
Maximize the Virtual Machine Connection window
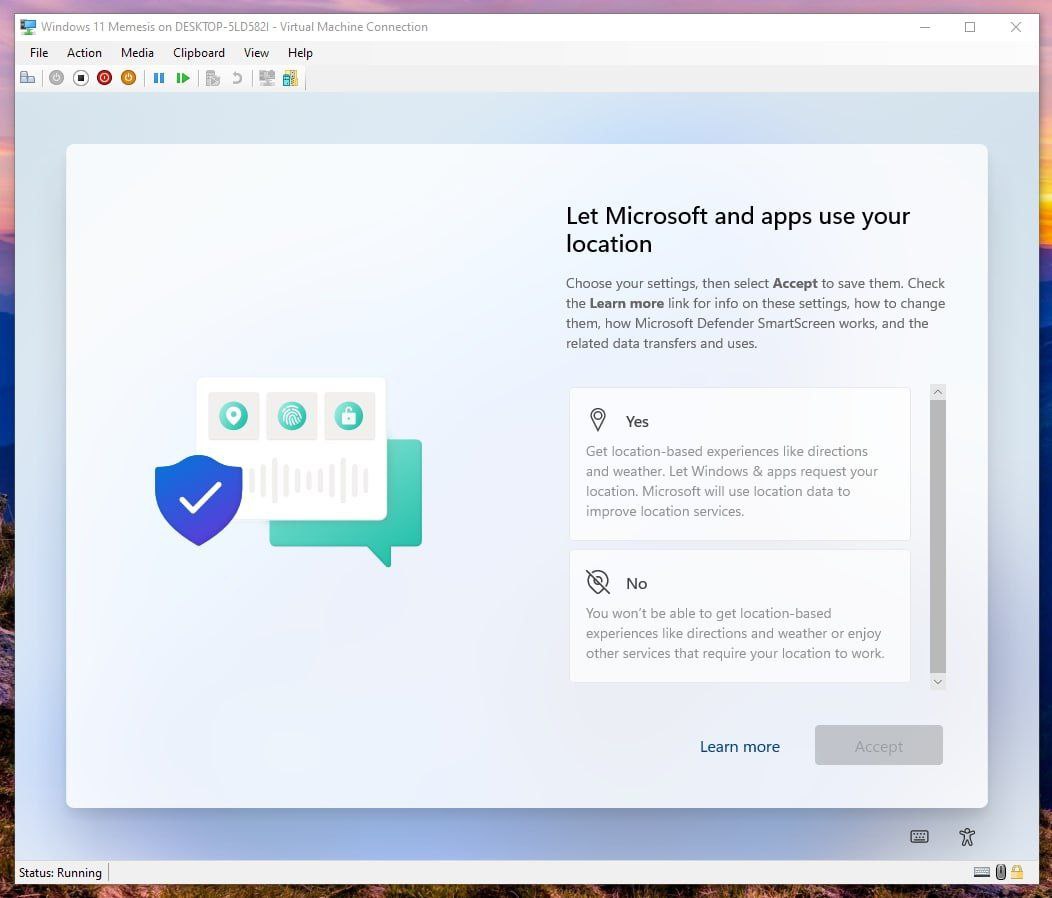(x=969, y=27)
